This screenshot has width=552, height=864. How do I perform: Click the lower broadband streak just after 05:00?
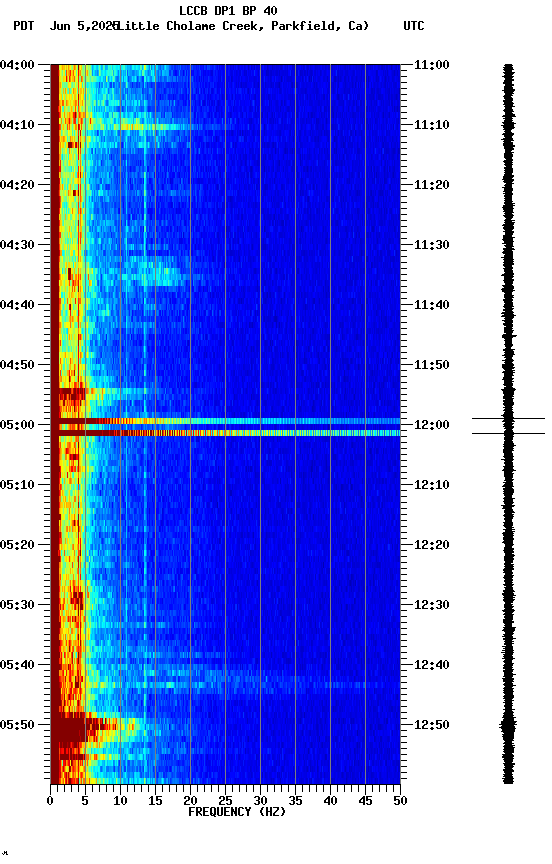(225, 433)
